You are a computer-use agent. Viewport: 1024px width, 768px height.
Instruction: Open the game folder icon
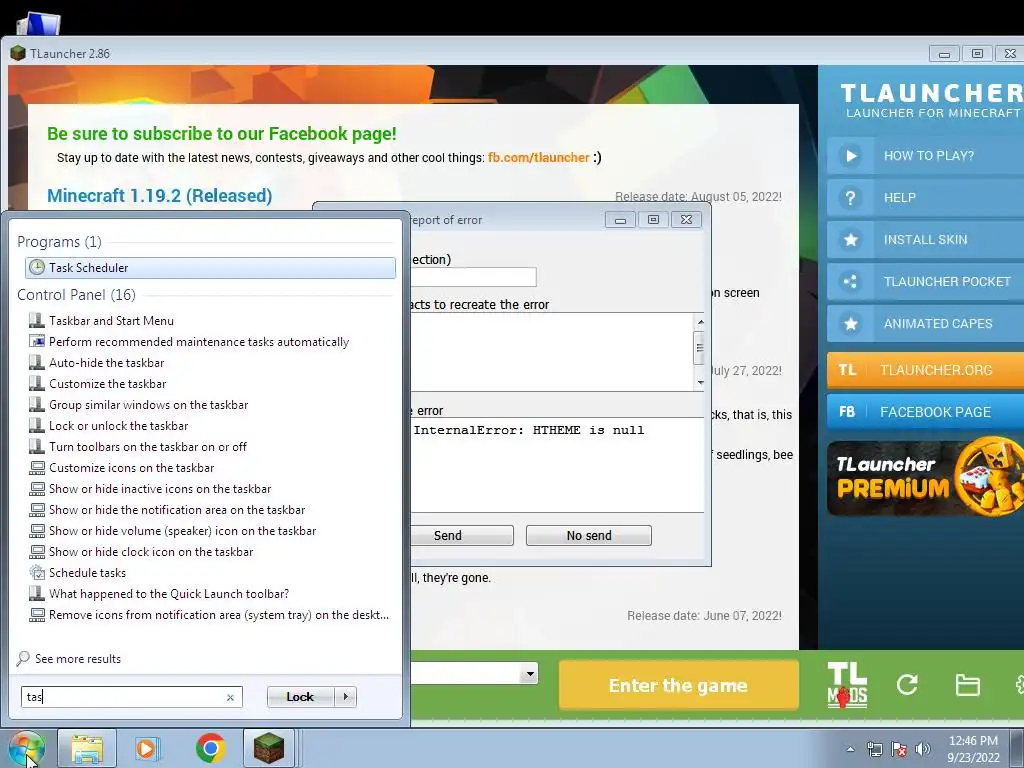967,685
